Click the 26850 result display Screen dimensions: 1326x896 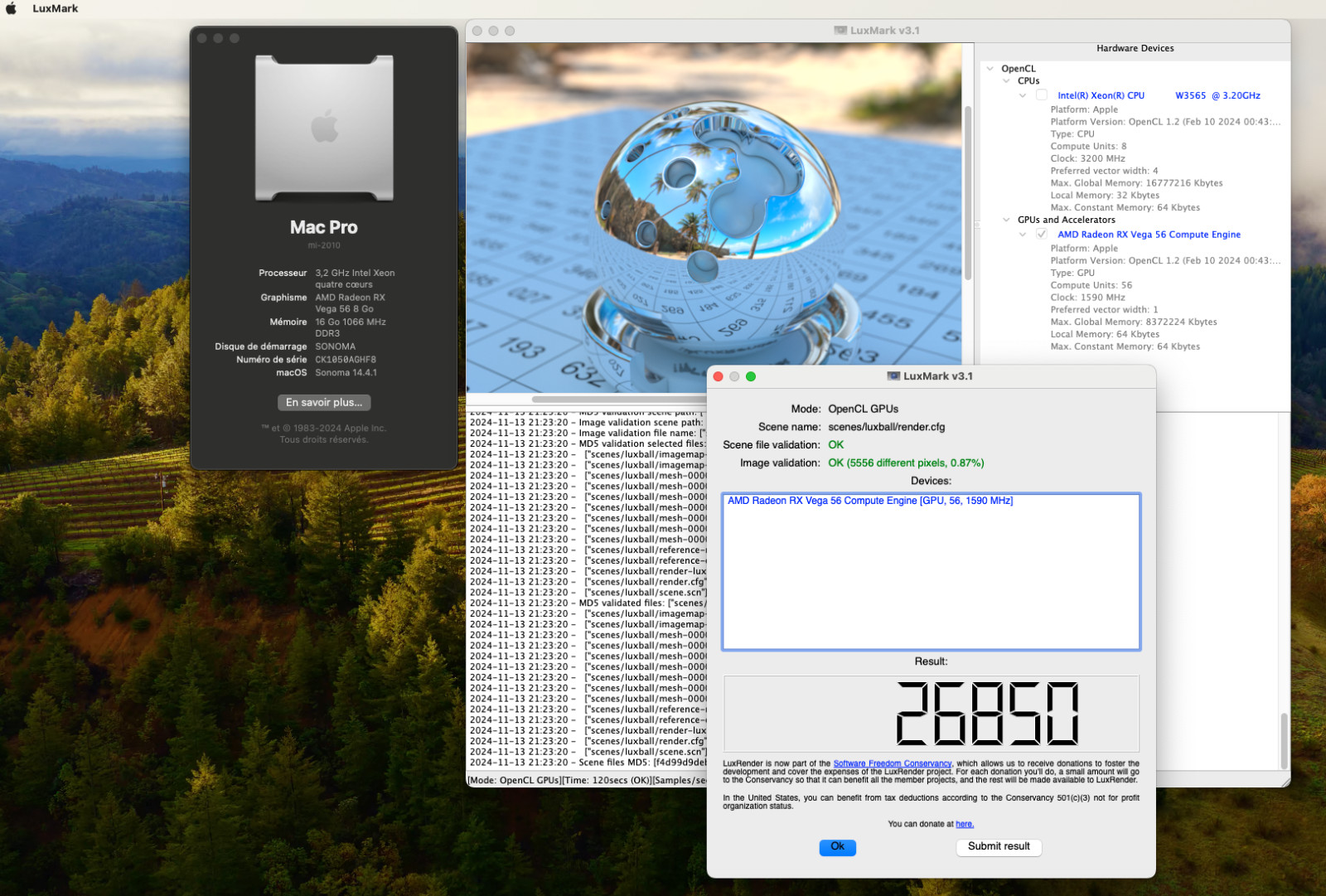[931, 714]
